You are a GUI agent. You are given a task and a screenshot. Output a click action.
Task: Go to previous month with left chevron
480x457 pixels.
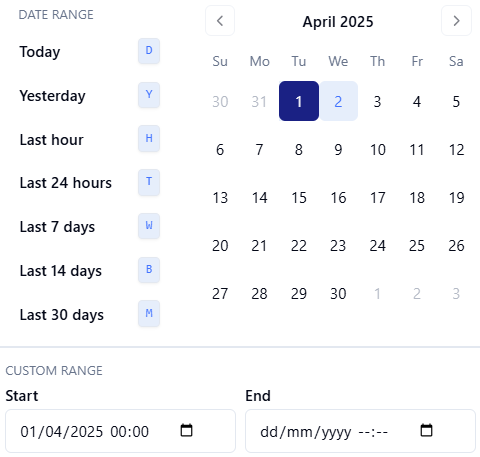coord(220,21)
